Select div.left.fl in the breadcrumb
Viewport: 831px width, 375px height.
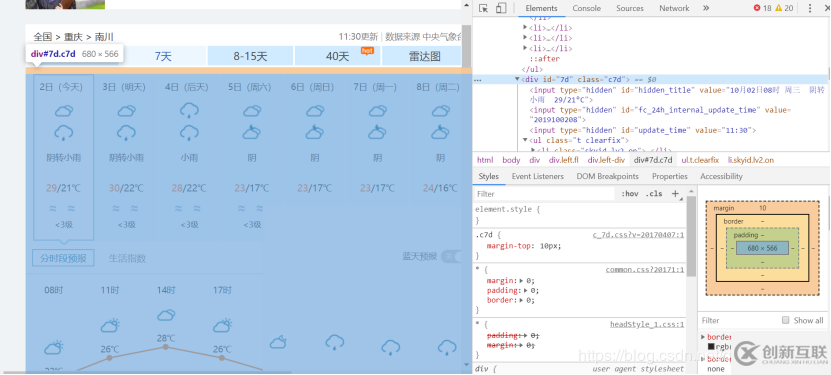click(564, 160)
